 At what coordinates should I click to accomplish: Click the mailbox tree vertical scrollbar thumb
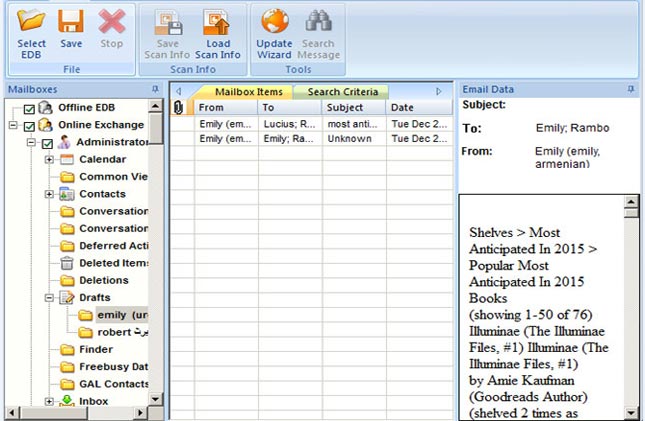pos(155,129)
